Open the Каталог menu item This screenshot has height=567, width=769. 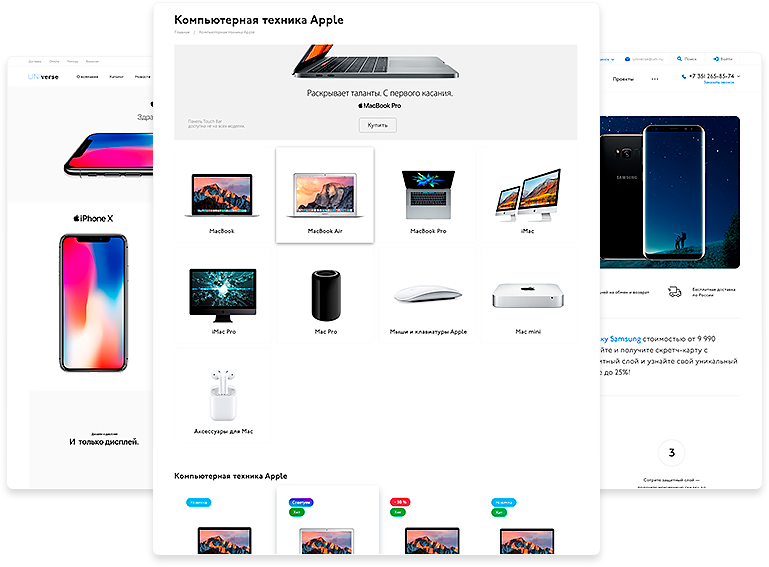(x=116, y=77)
